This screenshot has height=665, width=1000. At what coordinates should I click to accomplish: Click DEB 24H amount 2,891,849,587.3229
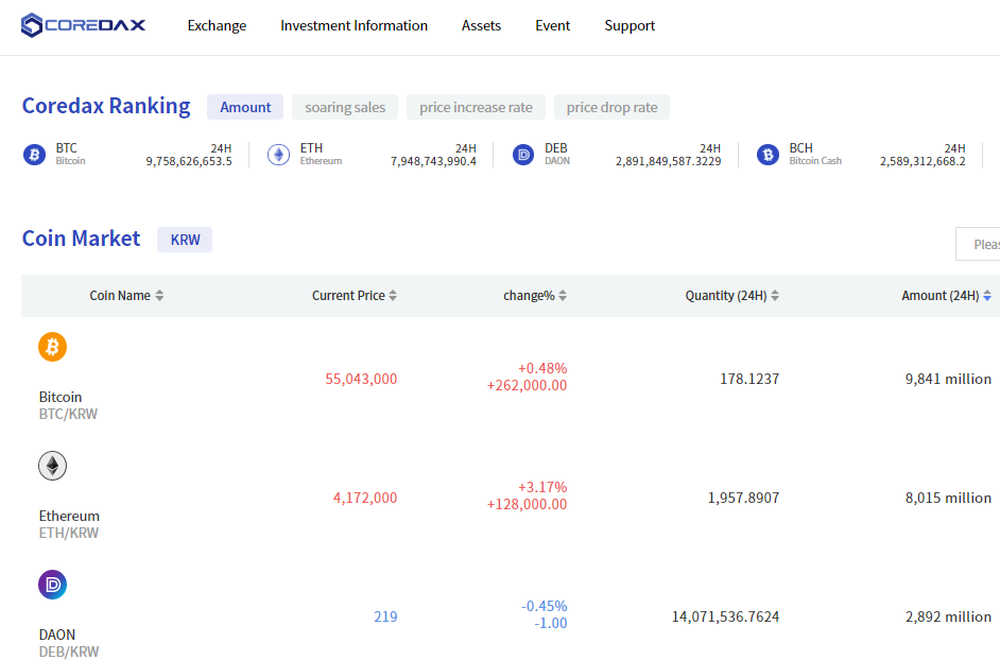[x=668, y=161]
